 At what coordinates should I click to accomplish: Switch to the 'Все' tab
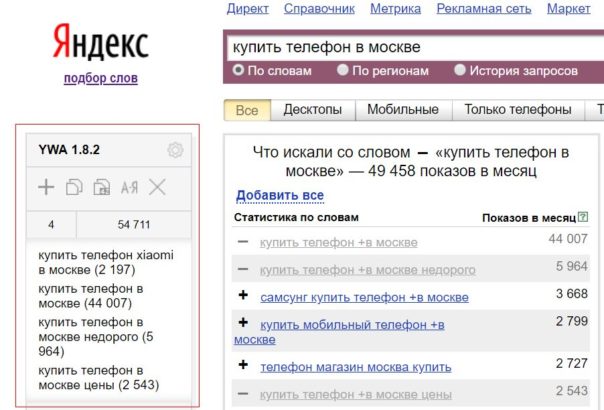247,110
